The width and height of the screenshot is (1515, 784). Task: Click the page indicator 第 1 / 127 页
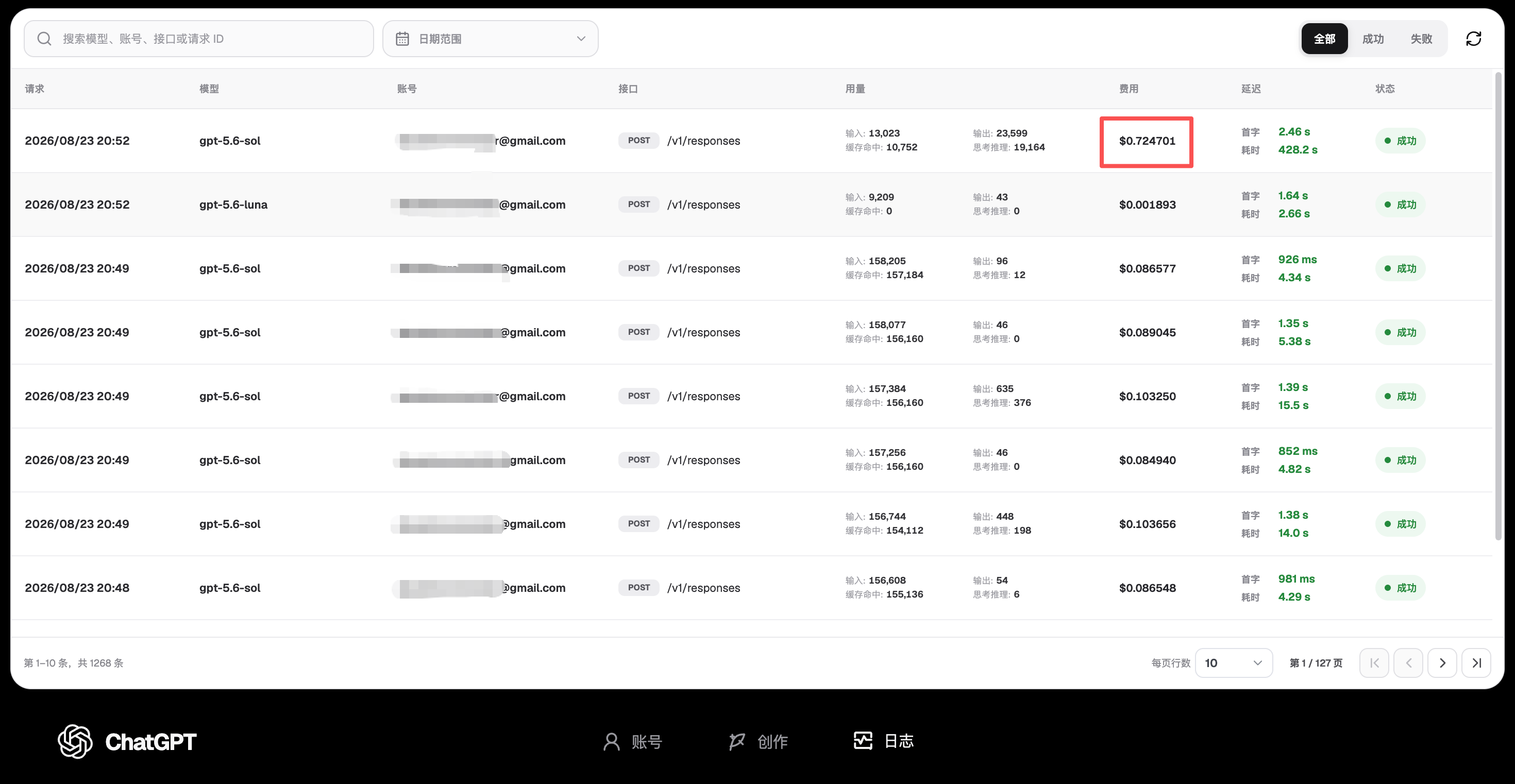point(1316,663)
